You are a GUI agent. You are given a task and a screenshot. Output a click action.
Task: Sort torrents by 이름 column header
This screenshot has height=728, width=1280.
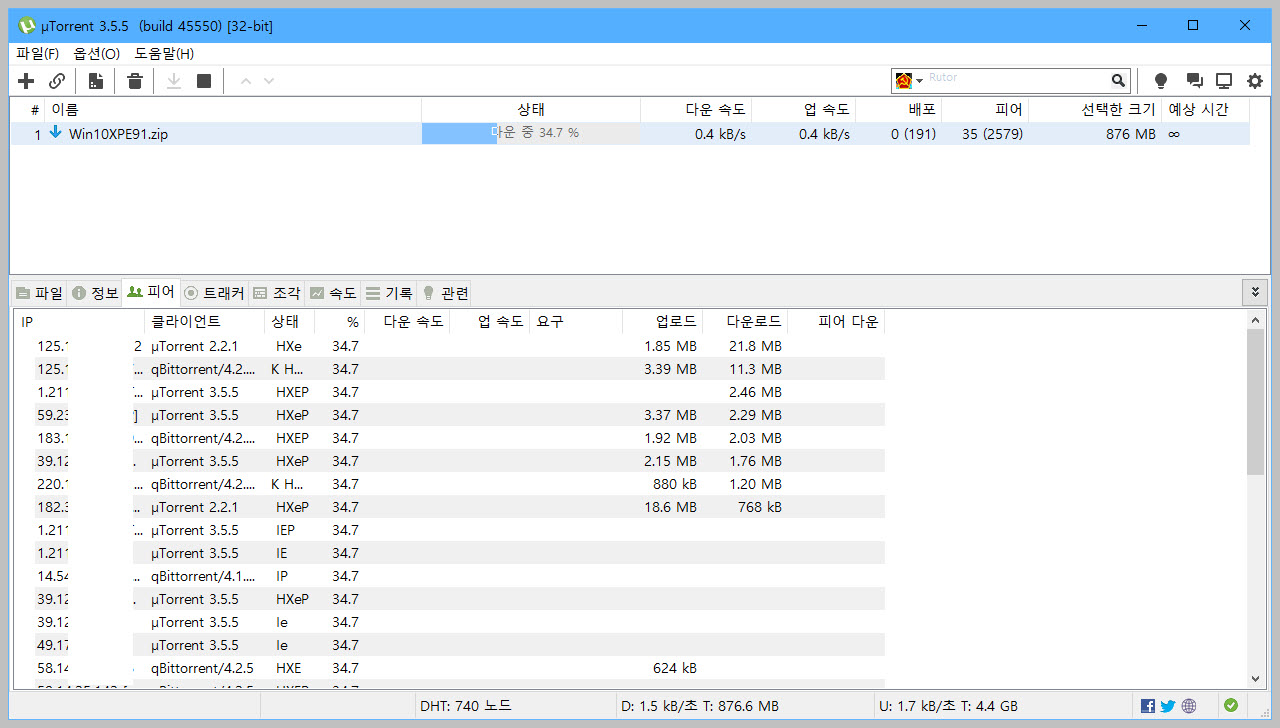(232, 110)
